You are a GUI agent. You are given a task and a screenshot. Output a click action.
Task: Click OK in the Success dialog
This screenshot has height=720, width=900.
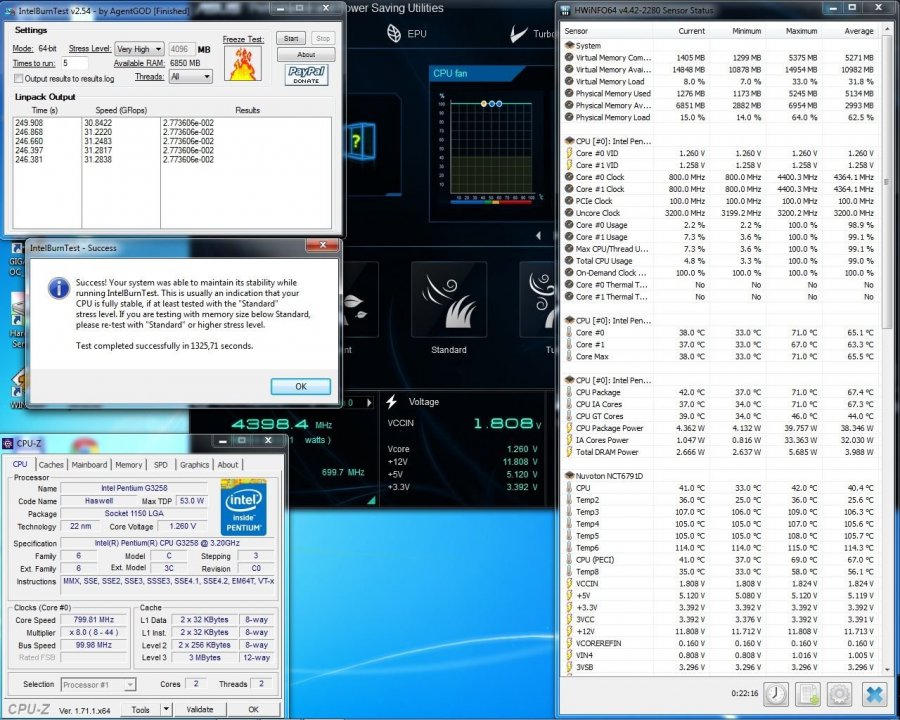tap(301, 386)
